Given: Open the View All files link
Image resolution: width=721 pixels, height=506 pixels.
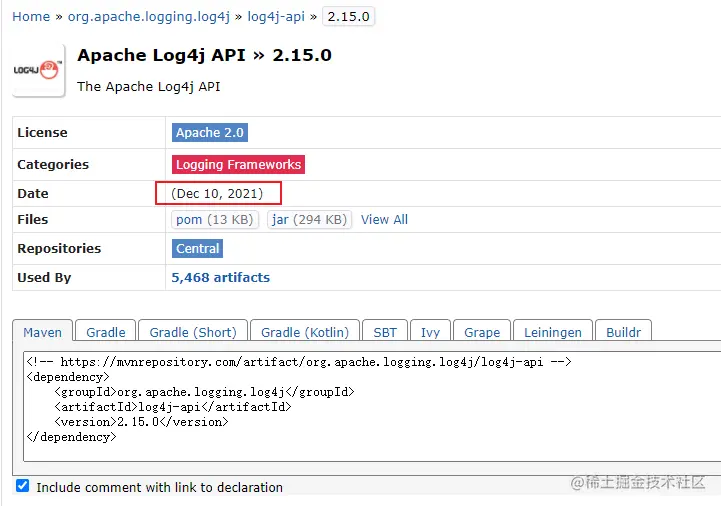Looking at the screenshot, I should click(384, 219).
